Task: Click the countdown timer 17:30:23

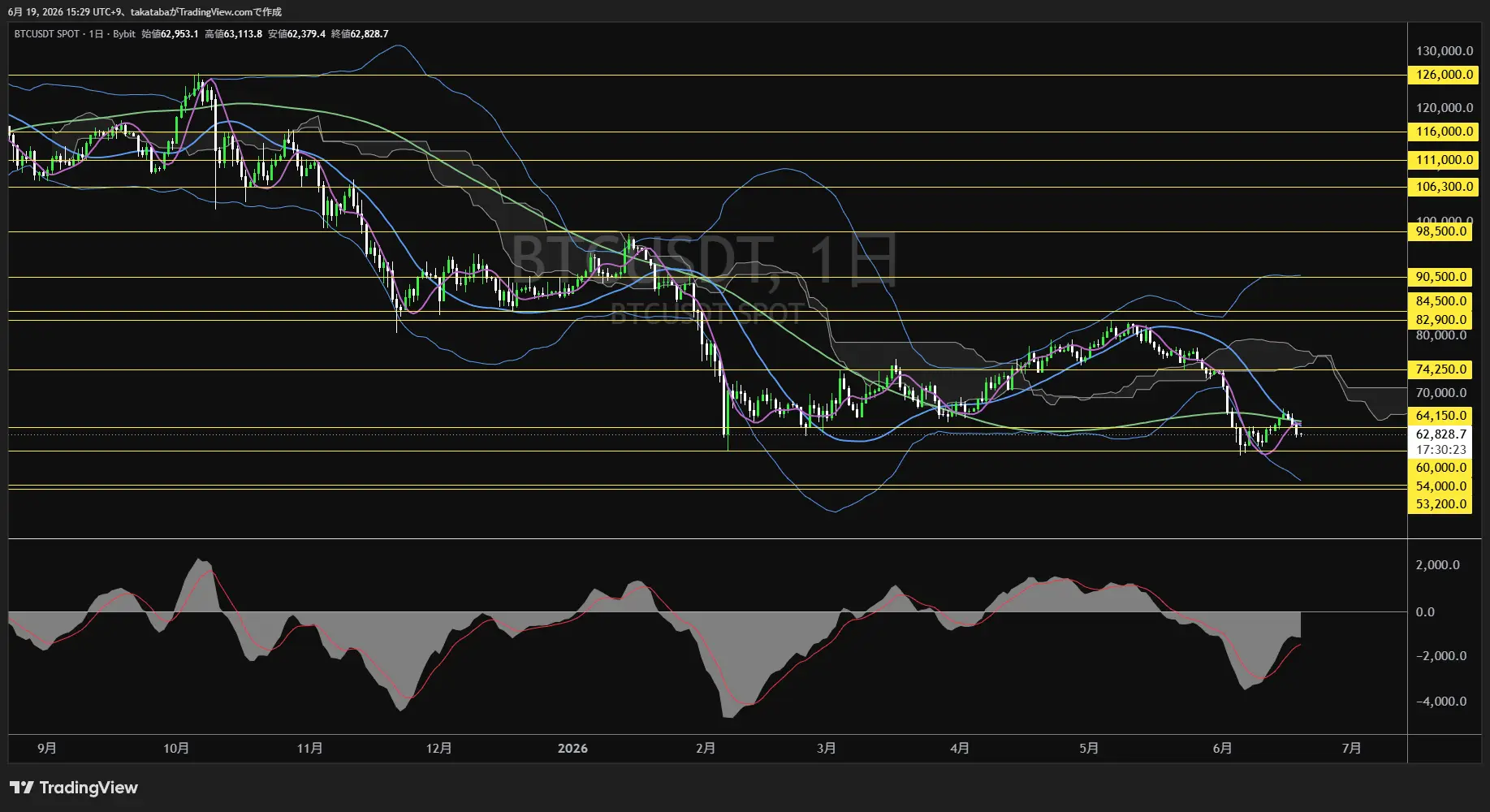Action: (1441, 450)
